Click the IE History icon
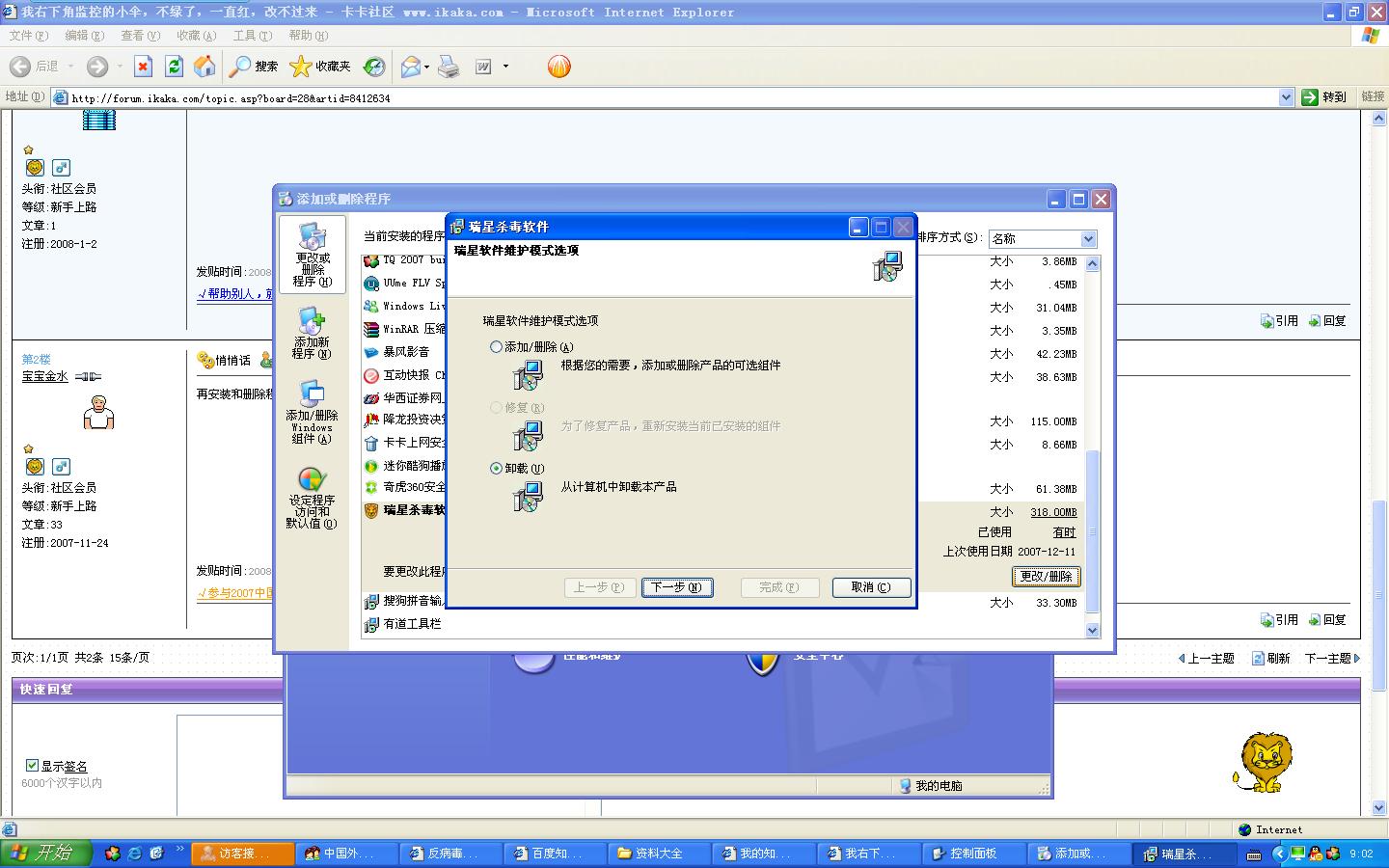The height and width of the screenshot is (868, 1389). (373, 67)
